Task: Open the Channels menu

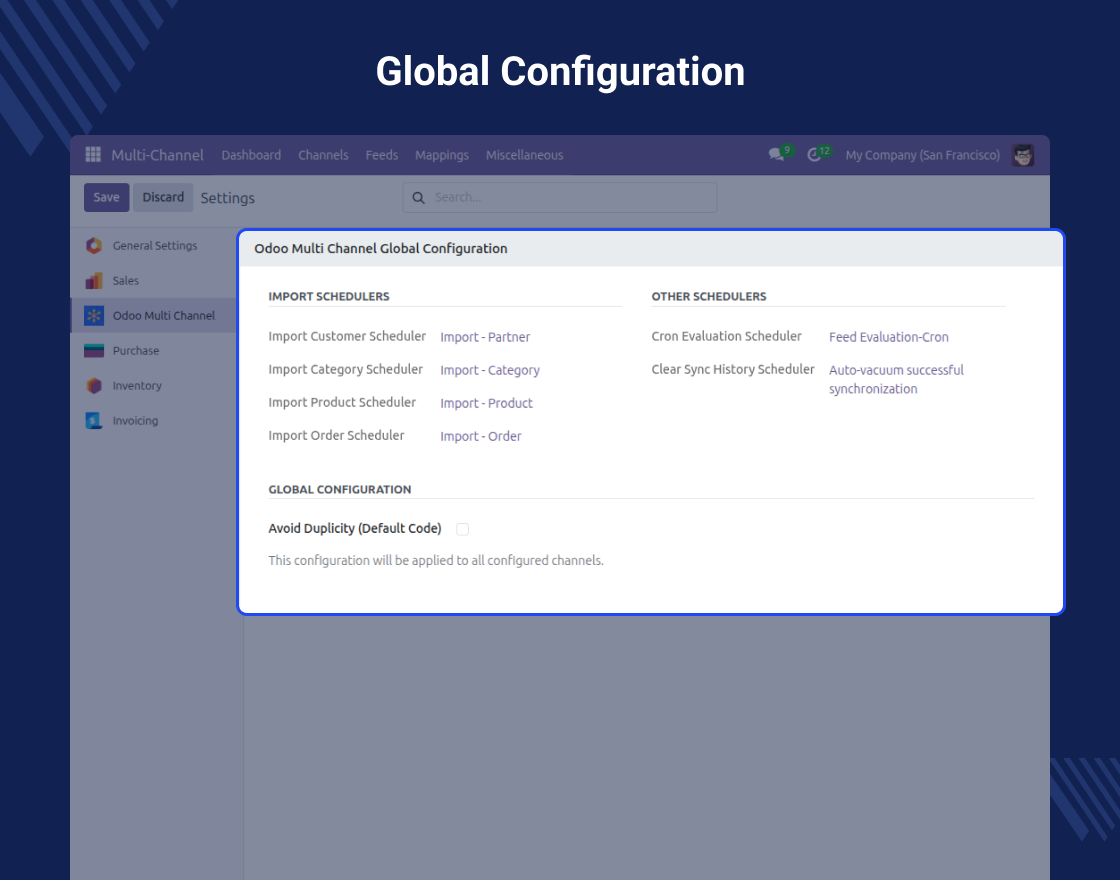Action: tap(323, 155)
